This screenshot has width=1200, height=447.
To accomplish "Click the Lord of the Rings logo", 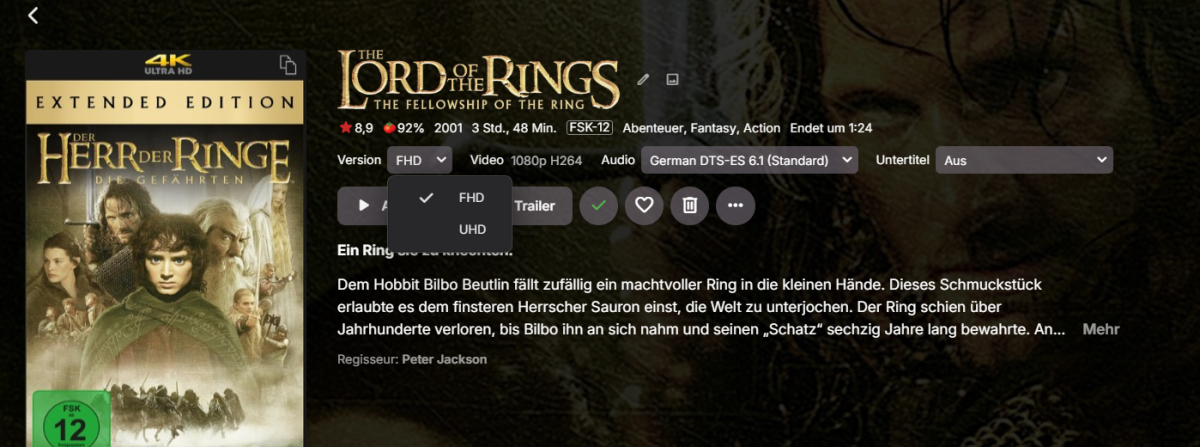I will point(478,79).
